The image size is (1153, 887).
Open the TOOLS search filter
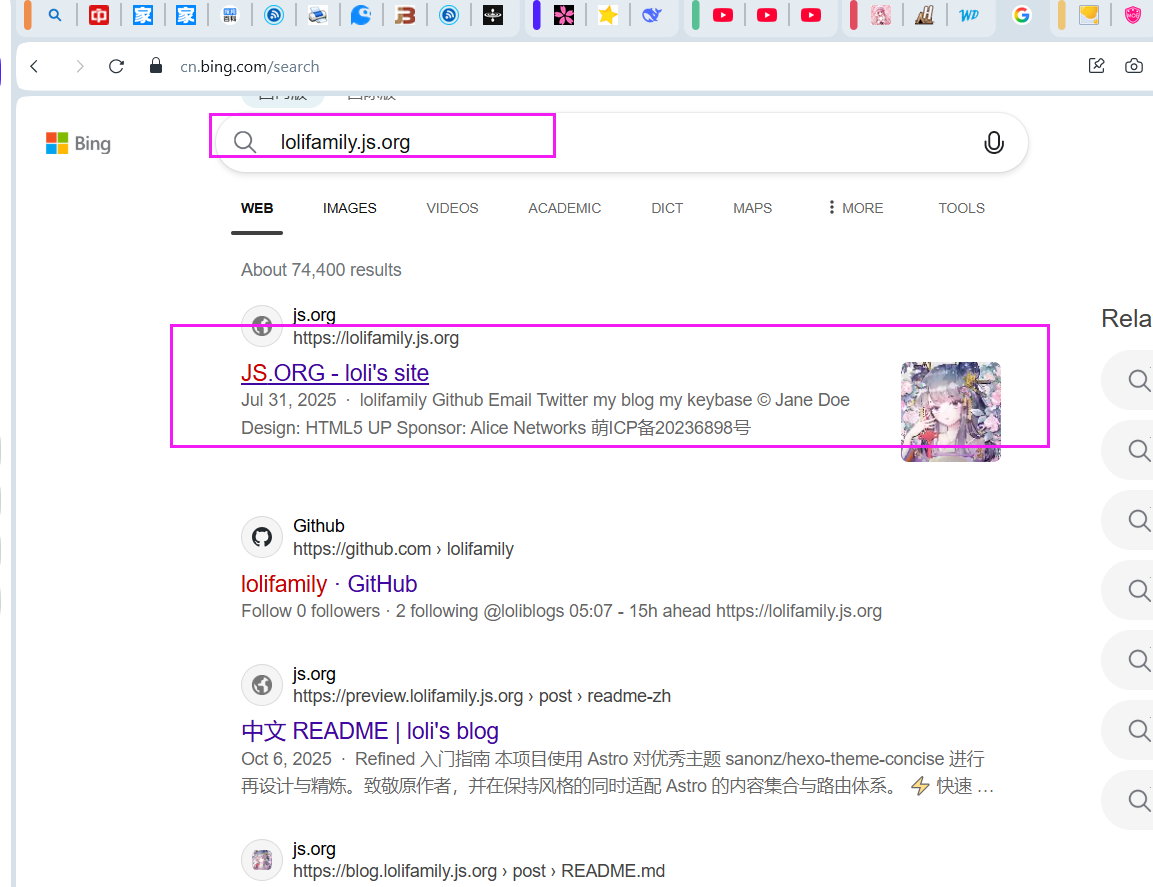(x=961, y=208)
